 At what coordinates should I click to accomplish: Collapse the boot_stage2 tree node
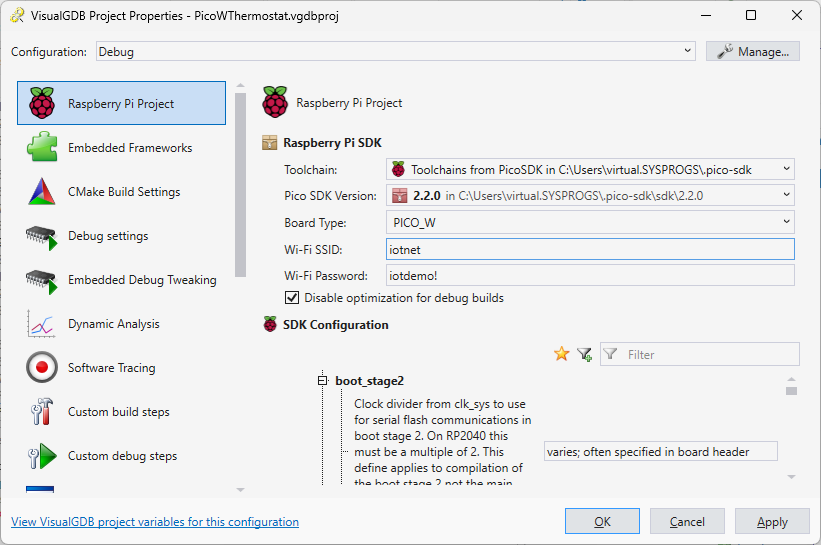click(x=323, y=381)
